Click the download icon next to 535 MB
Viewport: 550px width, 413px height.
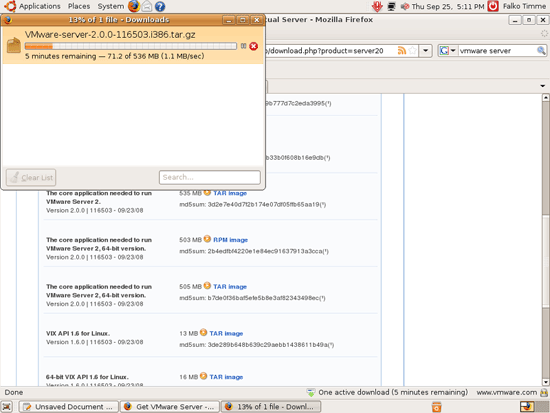(207, 193)
